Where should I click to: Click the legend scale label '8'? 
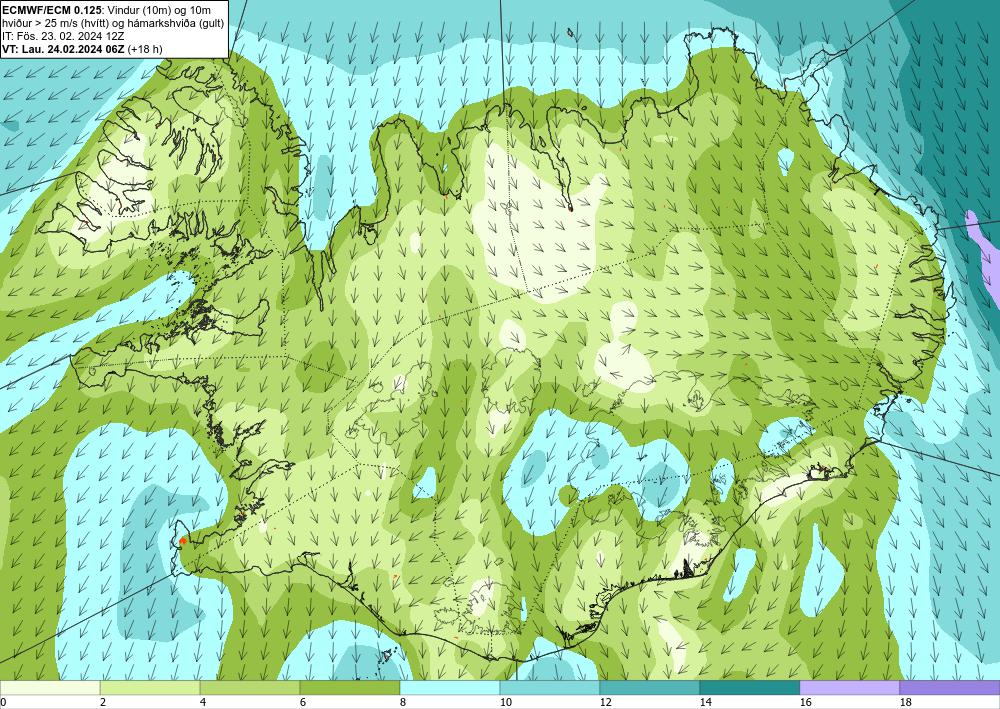point(403,703)
